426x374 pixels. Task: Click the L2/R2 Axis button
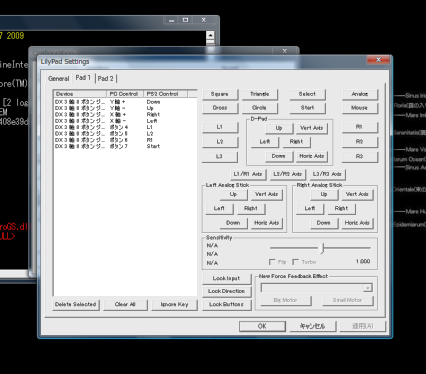(x=288, y=174)
